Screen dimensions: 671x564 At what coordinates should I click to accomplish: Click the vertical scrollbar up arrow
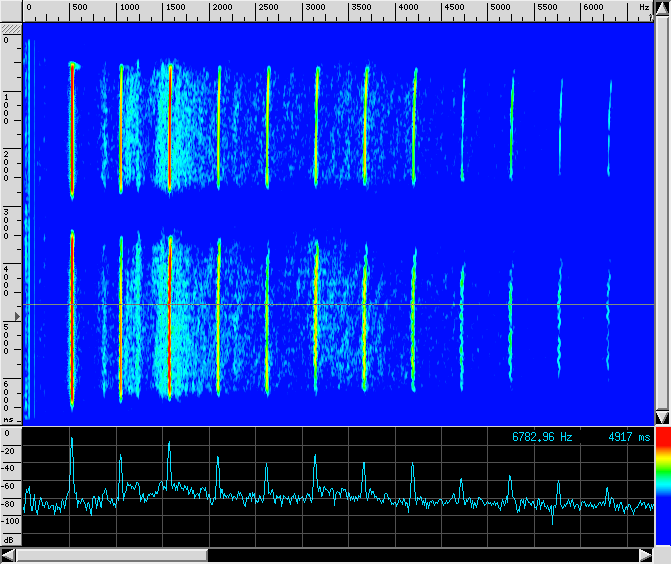click(x=661, y=10)
